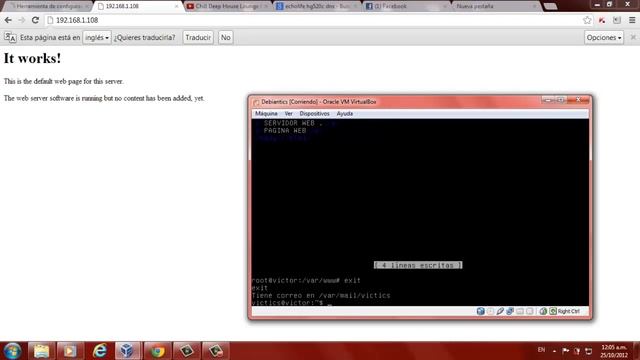This screenshot has width=640, height=360.
Task: Click the hard disk activity icon in VirtualBox
Action: point(480,311)
